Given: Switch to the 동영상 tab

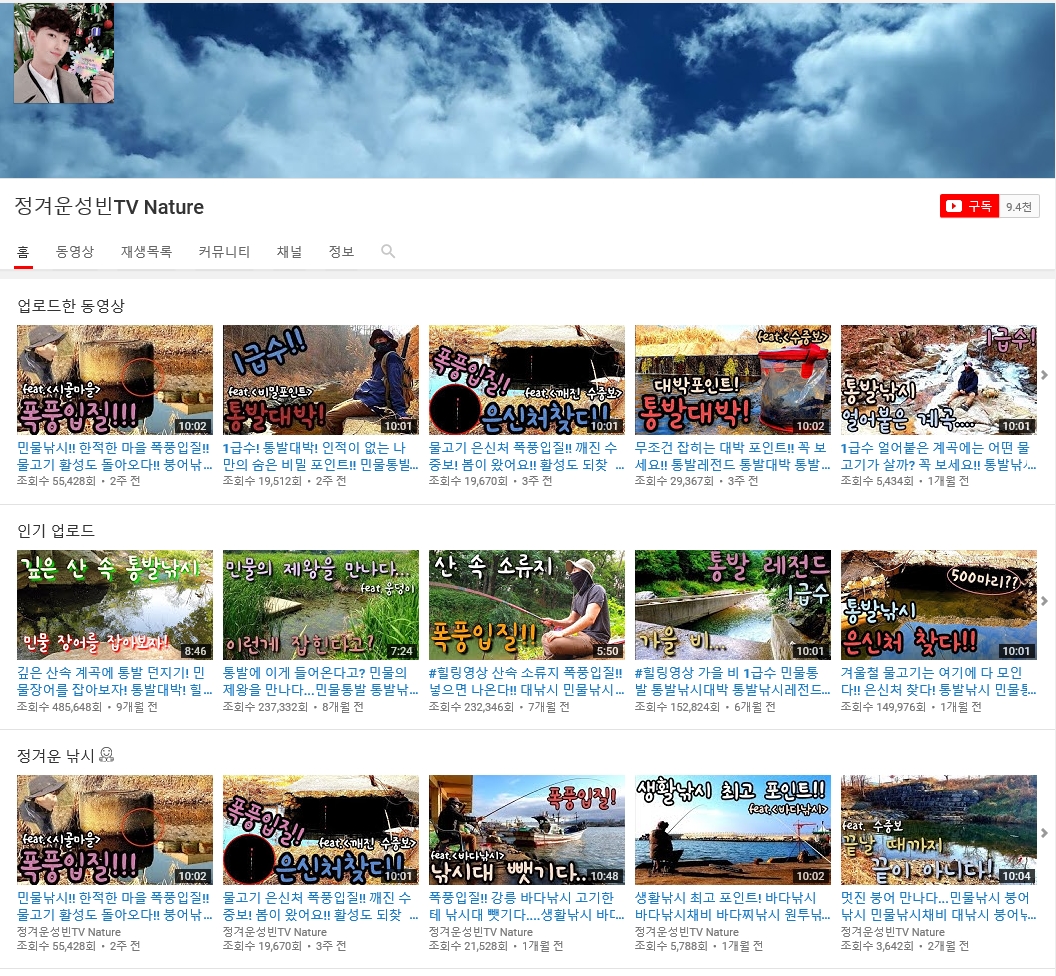Looking at the screenshot, I should [x=75, y=252].
